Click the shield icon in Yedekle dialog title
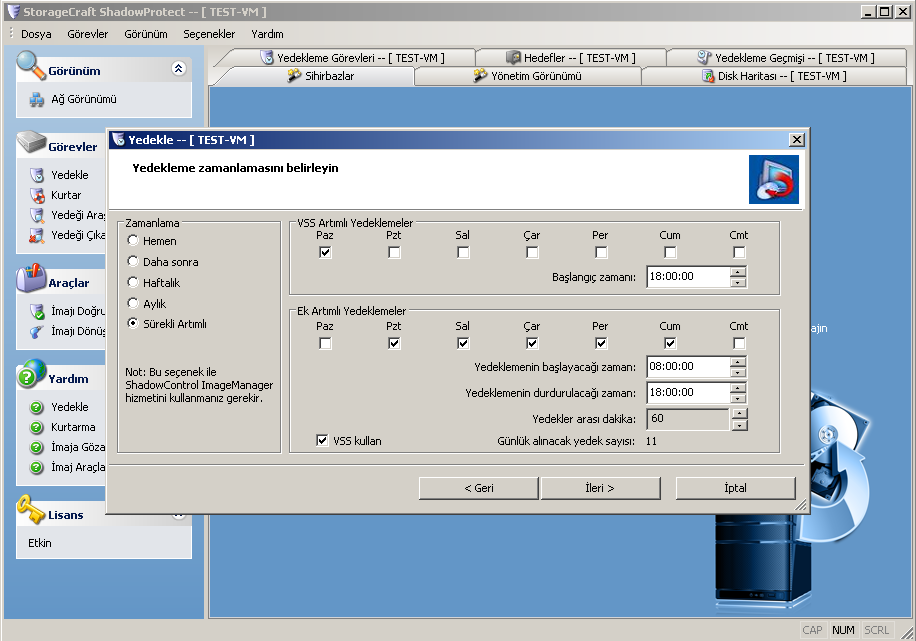This screenshot has width=916, height=641. point(119,140)
